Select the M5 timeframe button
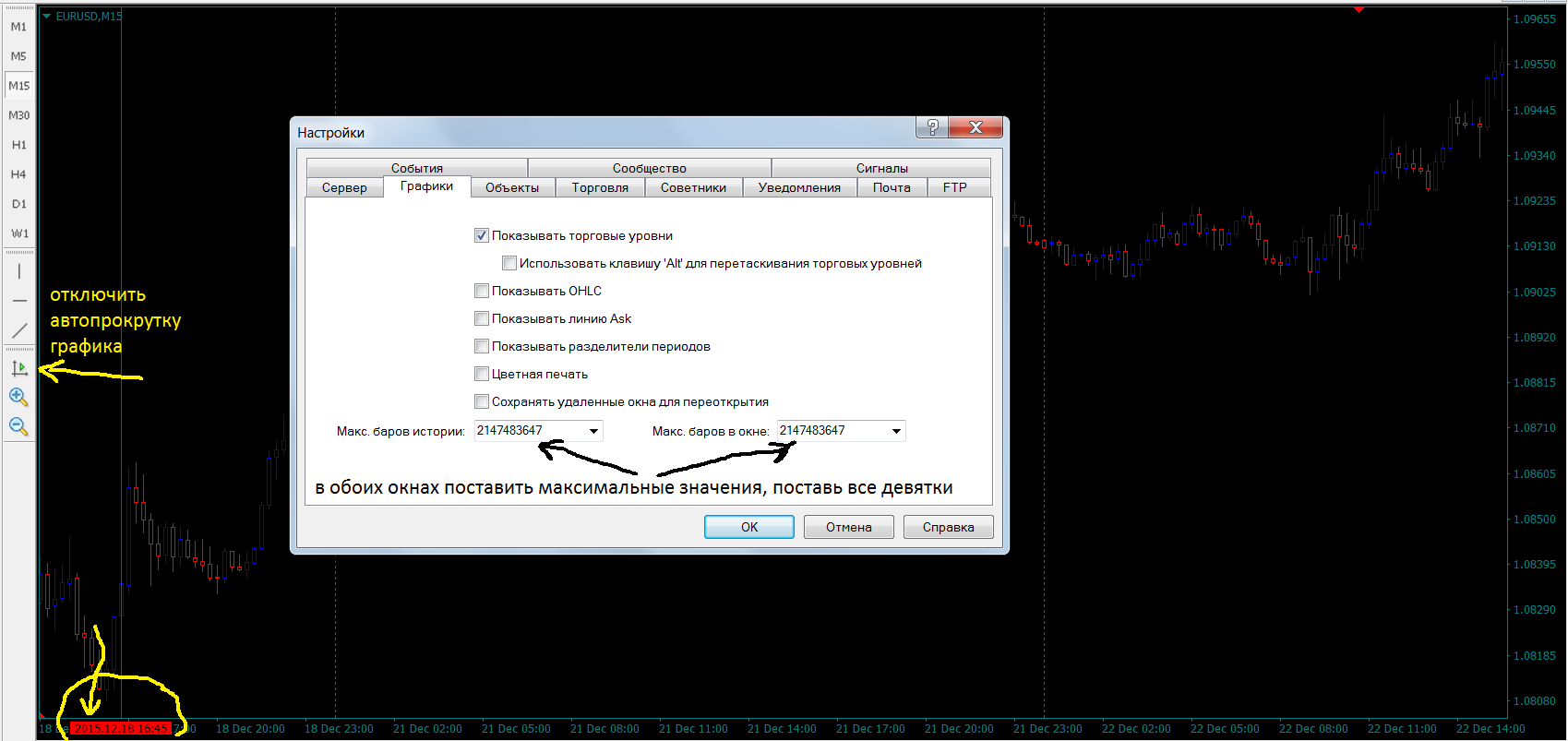 [x=18, y=56]
